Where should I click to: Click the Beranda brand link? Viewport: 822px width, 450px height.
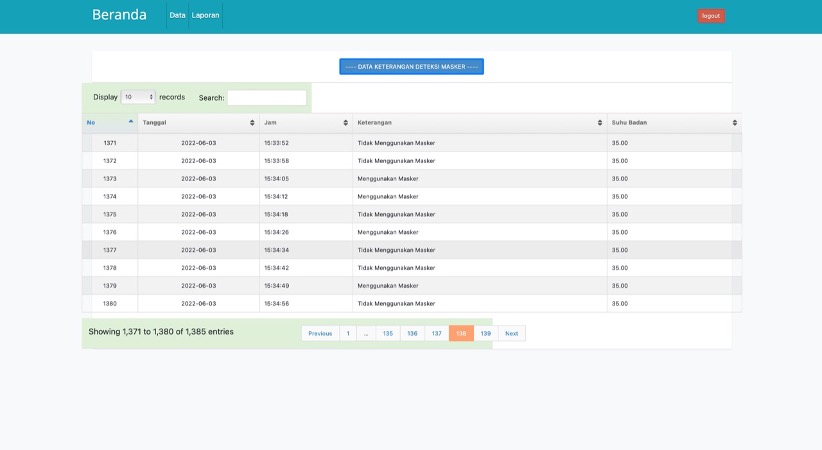coord(120,15)
